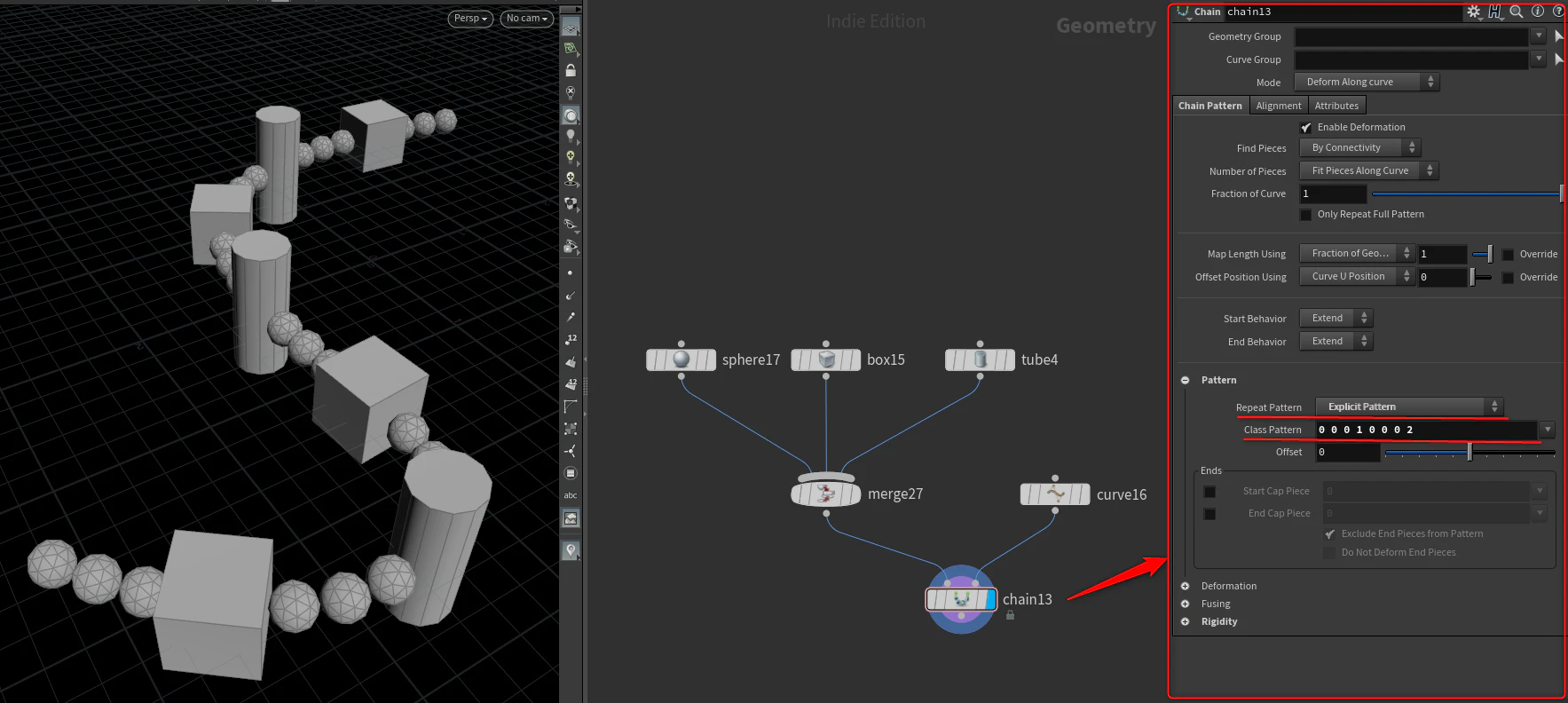Click the Houdini H presets icon

[x=1495, y=12]
